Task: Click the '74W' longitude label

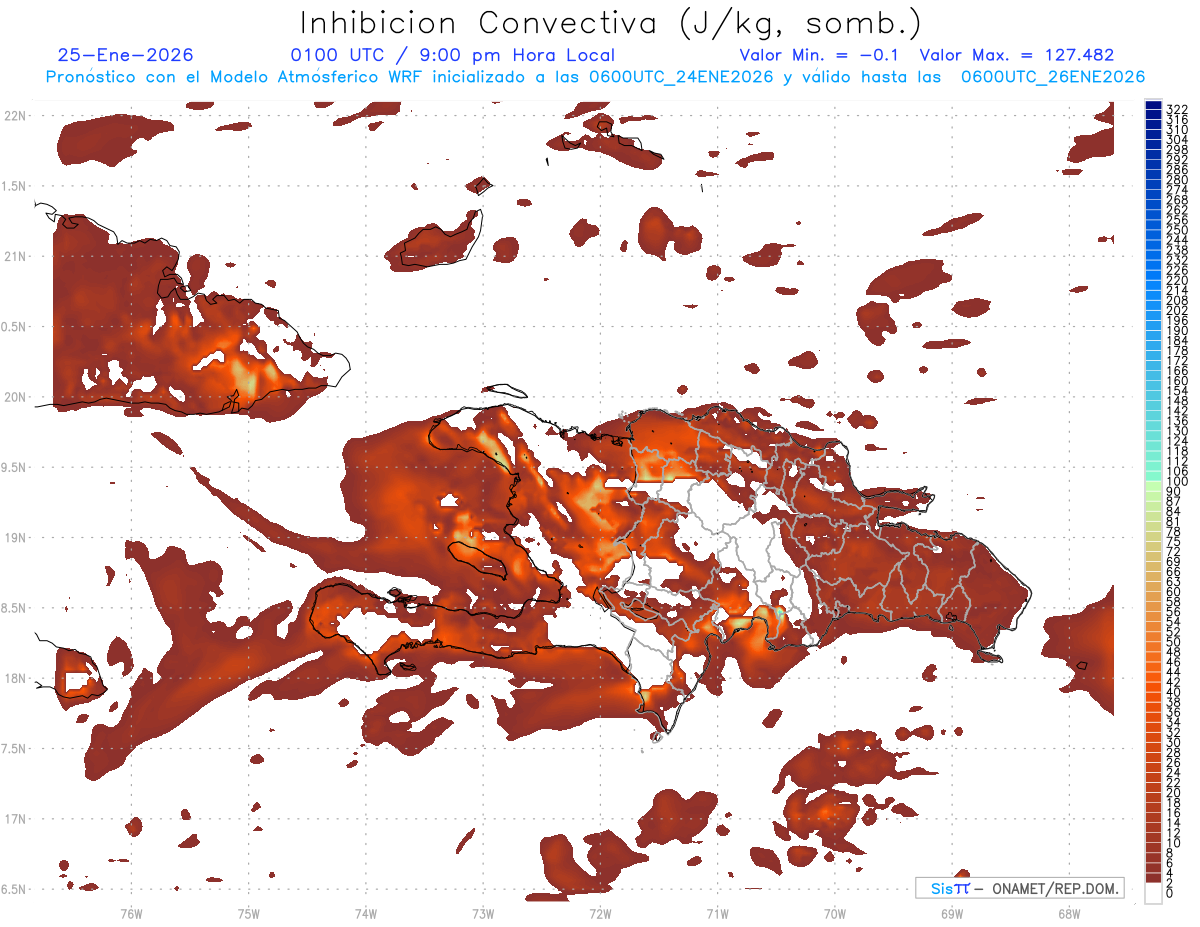Action: pyautogui.click(x=366, y=913)
